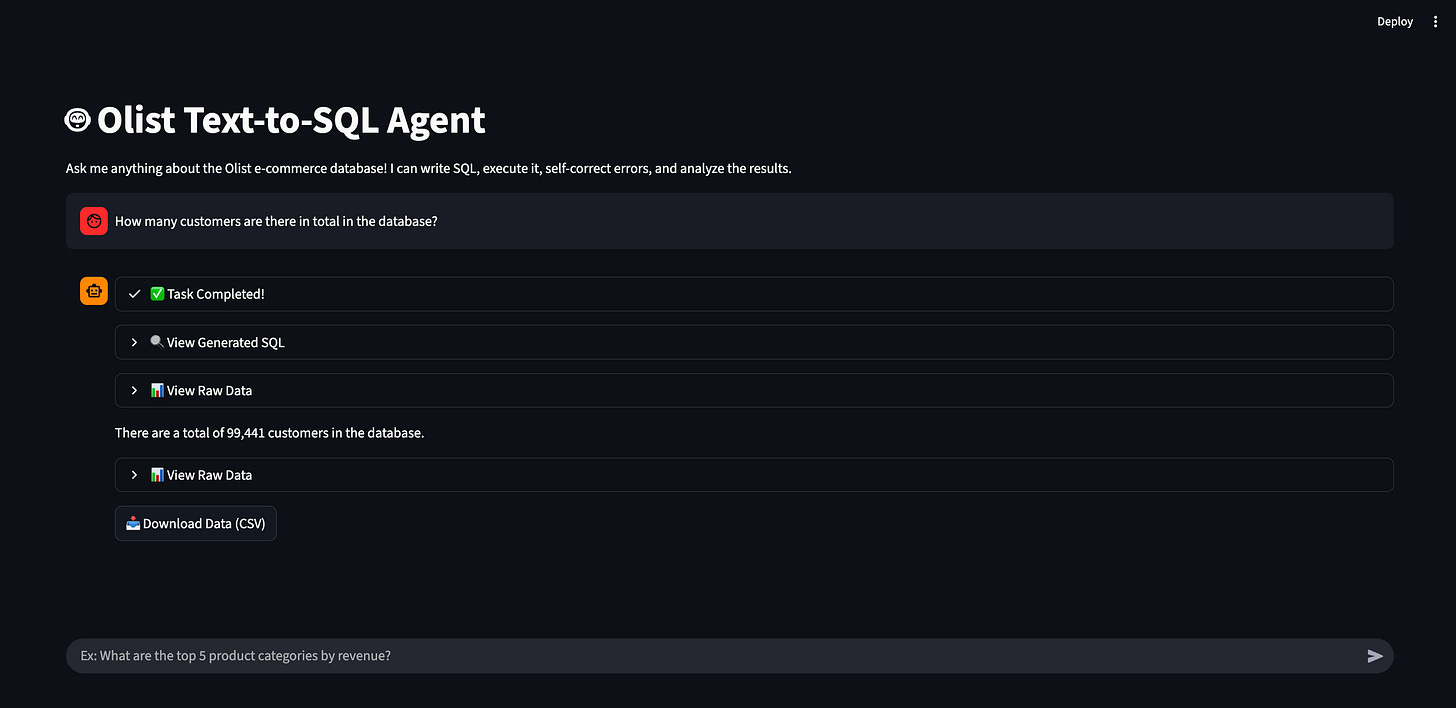
Task: Click the robot assistant avatar icon
Action: click(x=93, y=290)
